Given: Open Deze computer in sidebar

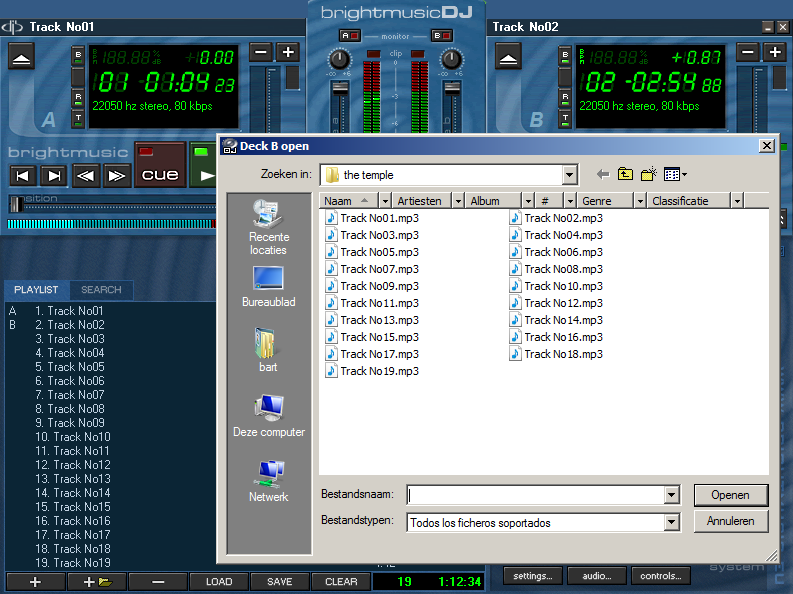Looking at the screenshot, I should pyautogui.click(x=269, y=416).
